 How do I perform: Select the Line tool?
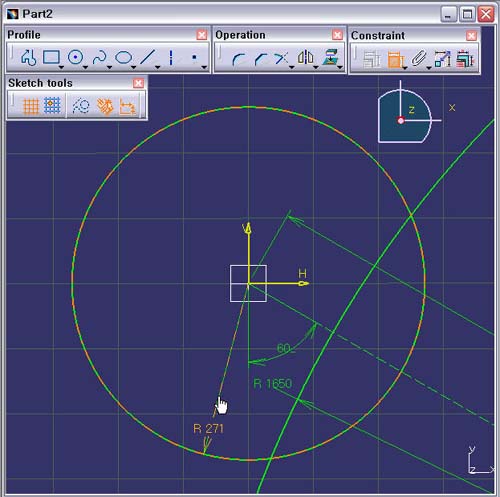coord(147,57)
